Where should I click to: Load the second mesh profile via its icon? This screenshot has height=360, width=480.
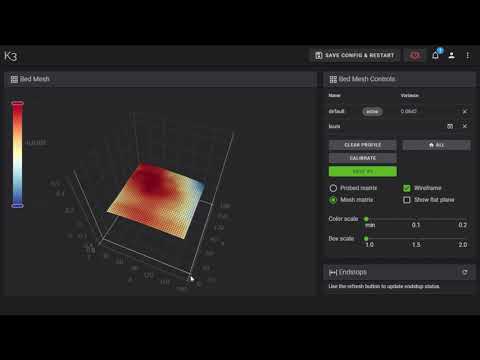[x=450, y=126]
